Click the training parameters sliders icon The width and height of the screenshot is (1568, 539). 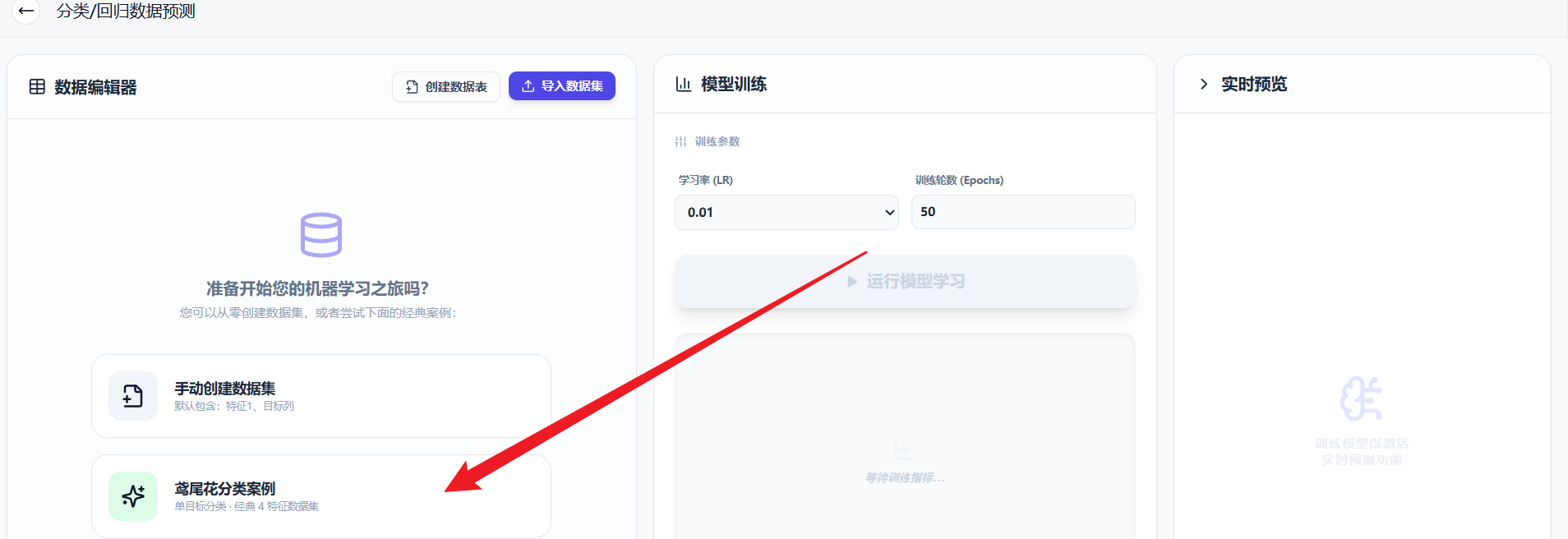pyautogui.click(x=680, y=141)
